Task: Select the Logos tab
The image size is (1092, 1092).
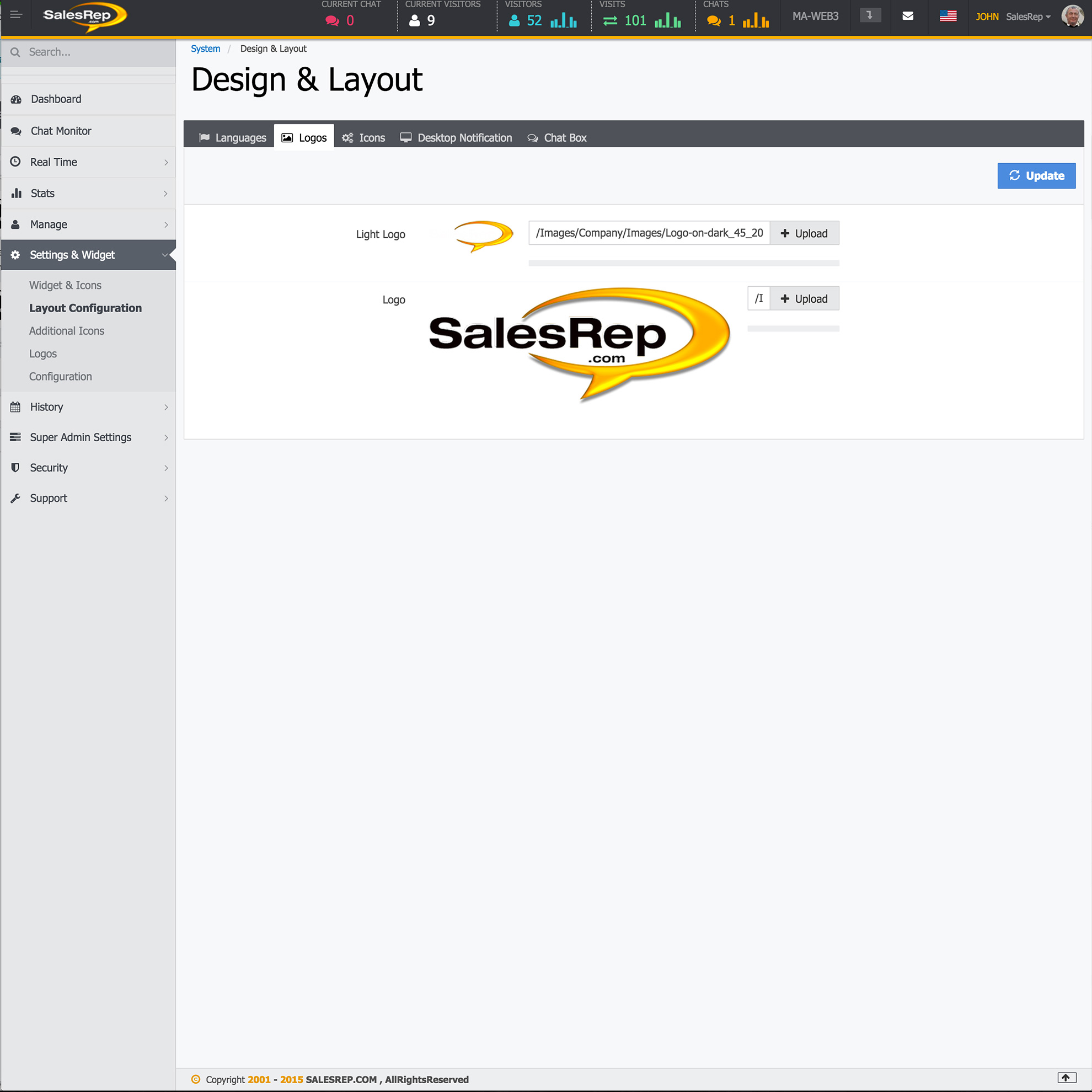Action: [304, 137]
